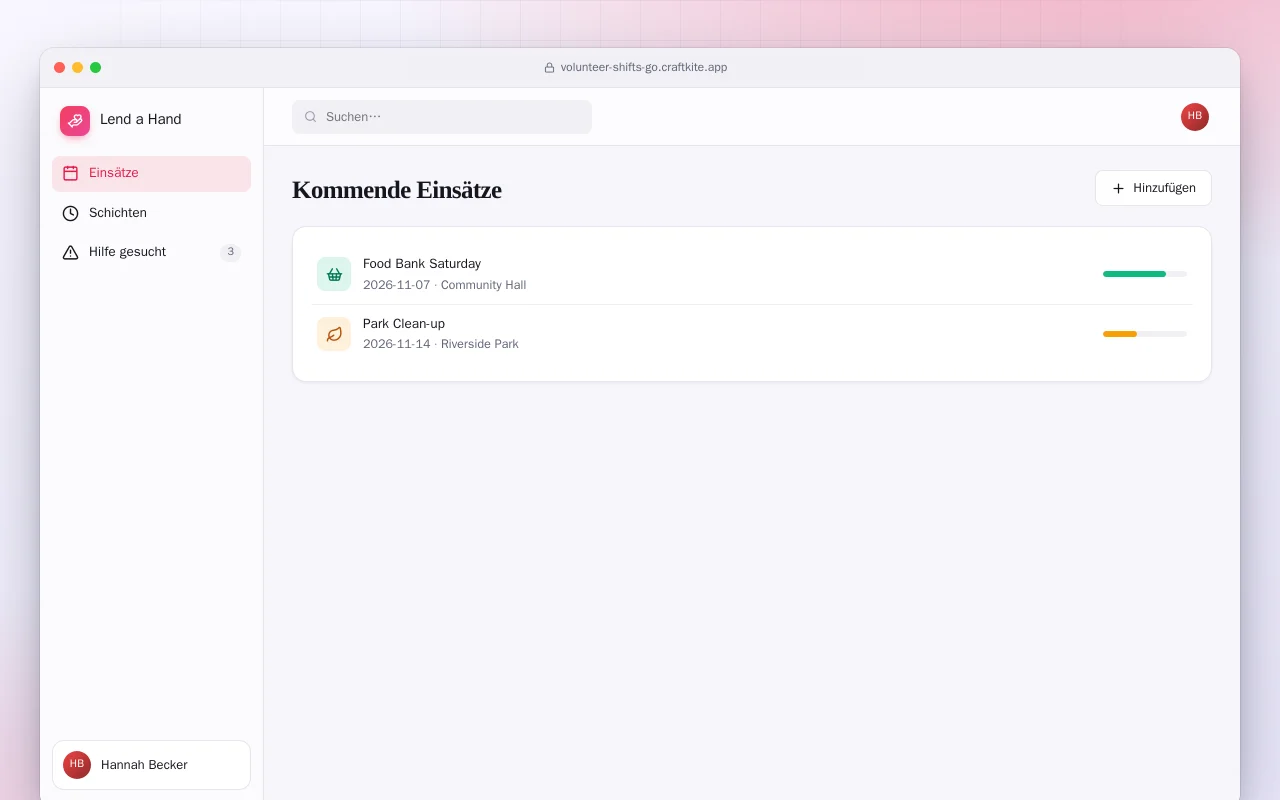Open the Park Clean-up entry
Screen dimensions: 1280x800
pyautogui.click(x=752, y=334)
